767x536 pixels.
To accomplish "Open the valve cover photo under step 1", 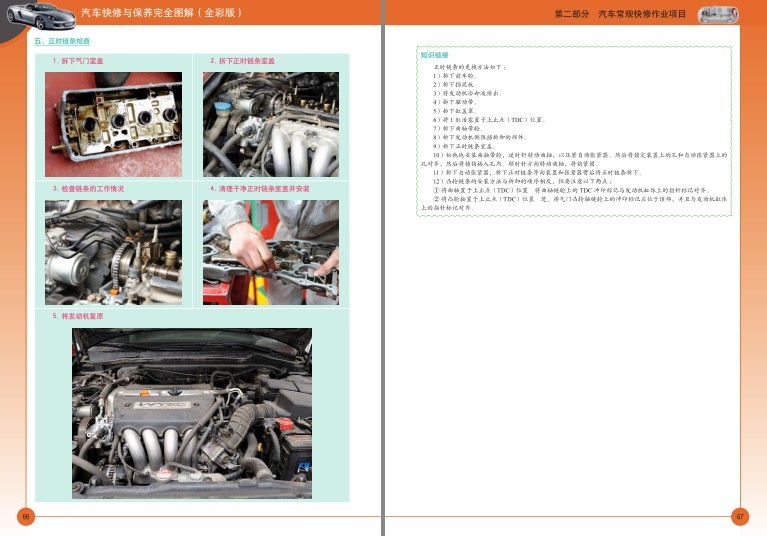I will pyautogui.click(x=113, y=124).
